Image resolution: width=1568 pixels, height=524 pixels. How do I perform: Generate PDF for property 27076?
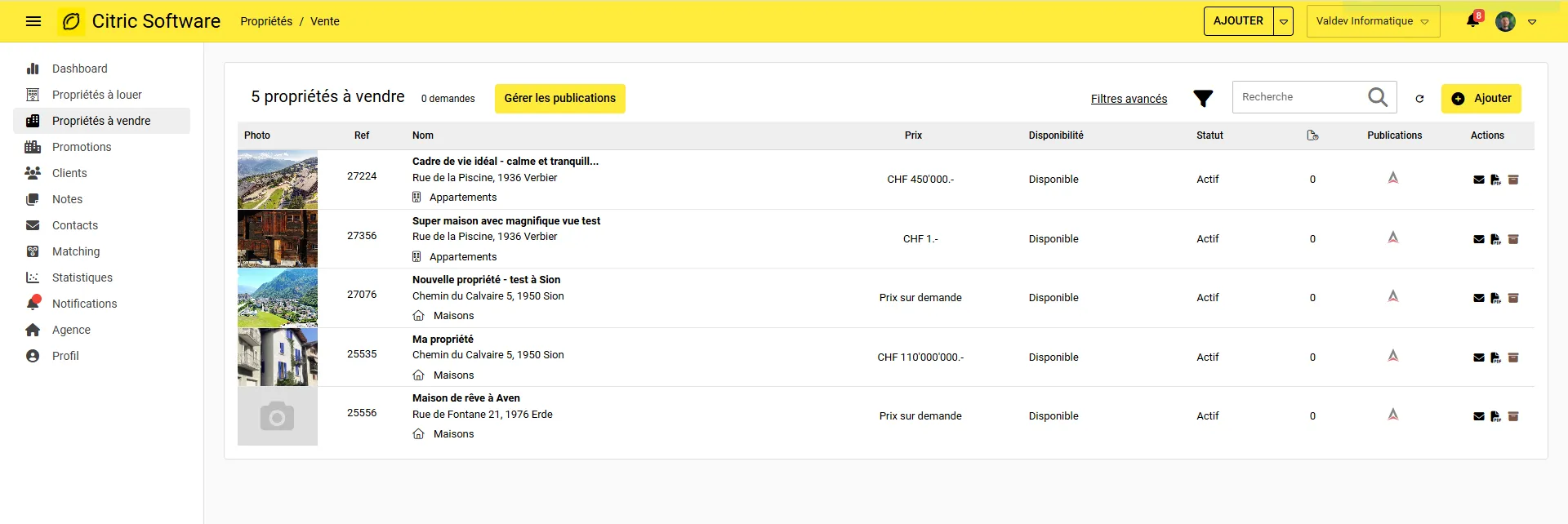(x=1495, y=298)
